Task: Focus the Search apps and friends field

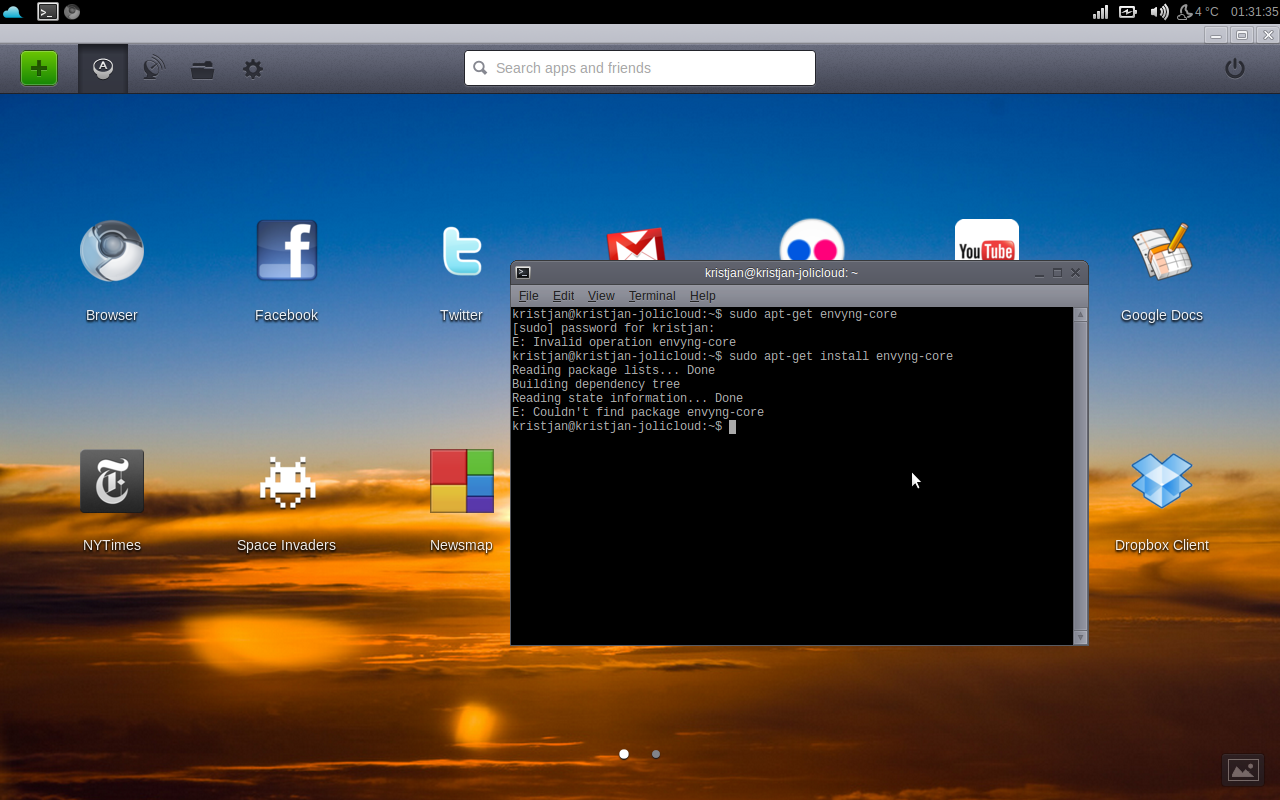Action: click(640, 68)
